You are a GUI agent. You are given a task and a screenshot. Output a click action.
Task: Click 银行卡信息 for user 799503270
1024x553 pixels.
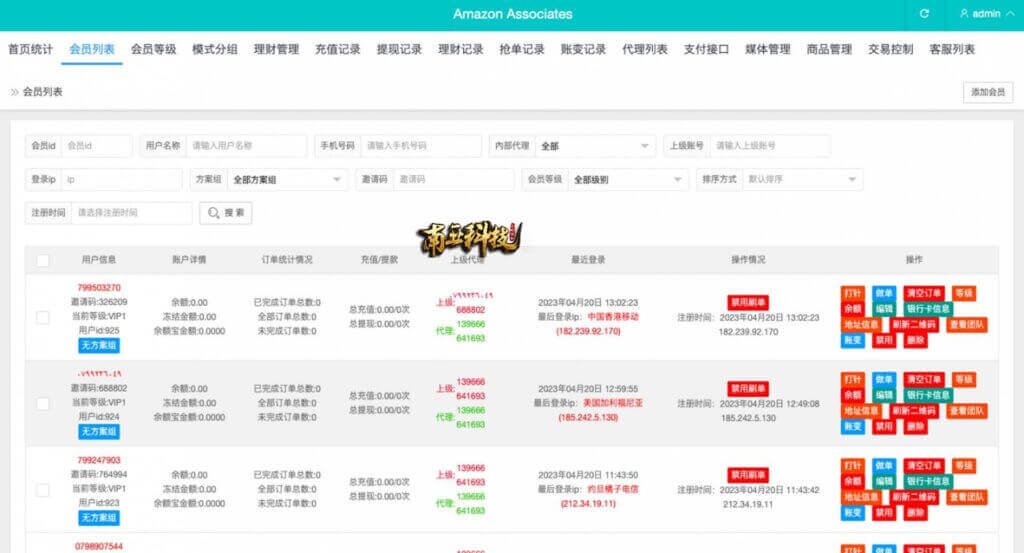point(928,310)
